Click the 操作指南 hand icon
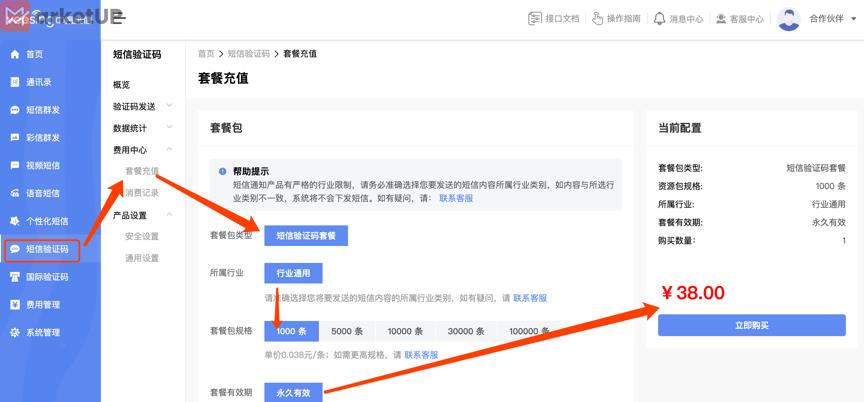 point(598,18)
